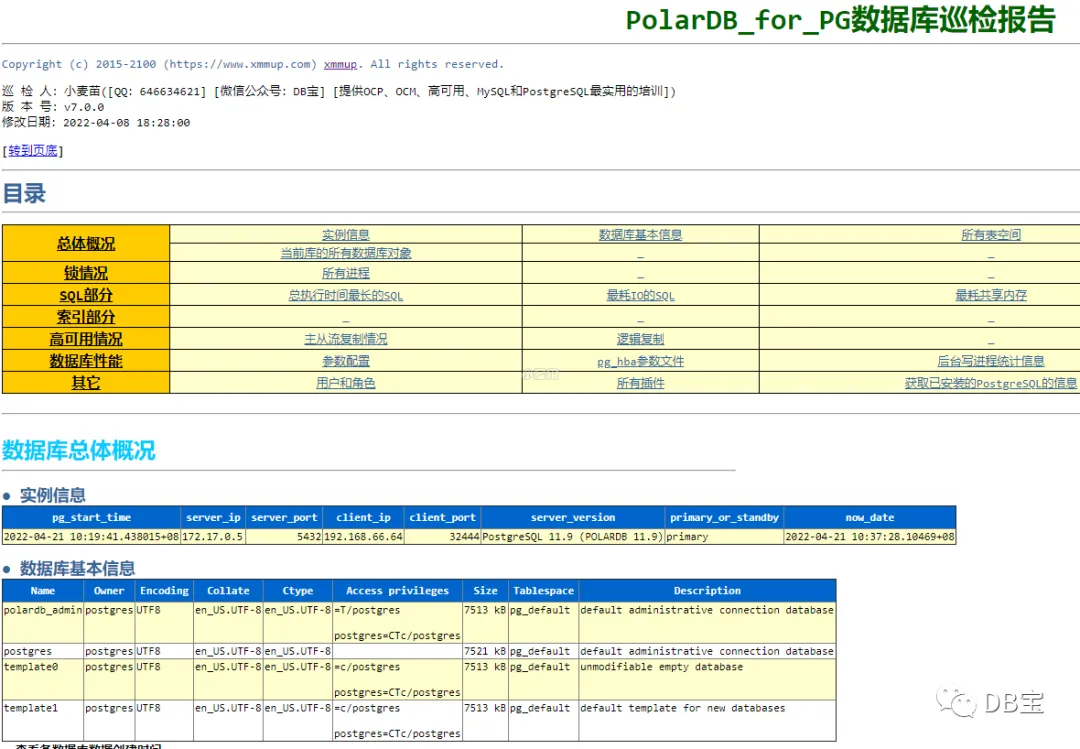
Task: Click the 目录 heading
Action: [24, 194]
